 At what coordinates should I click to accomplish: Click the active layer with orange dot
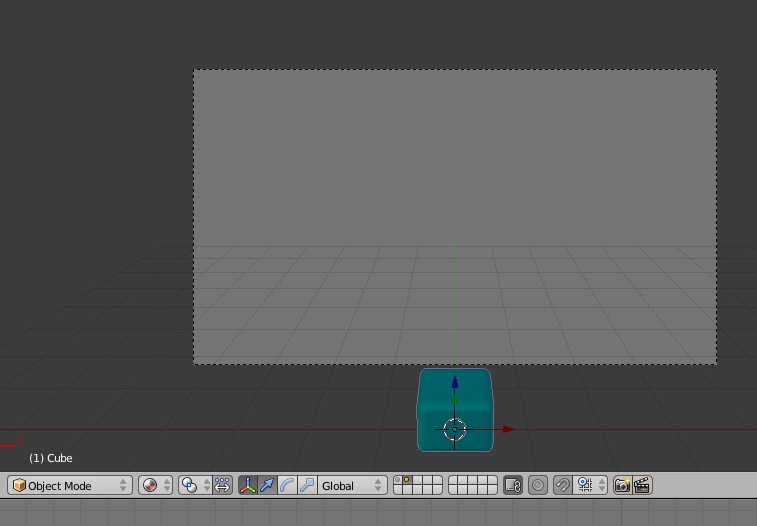click(x=407, y=480)
